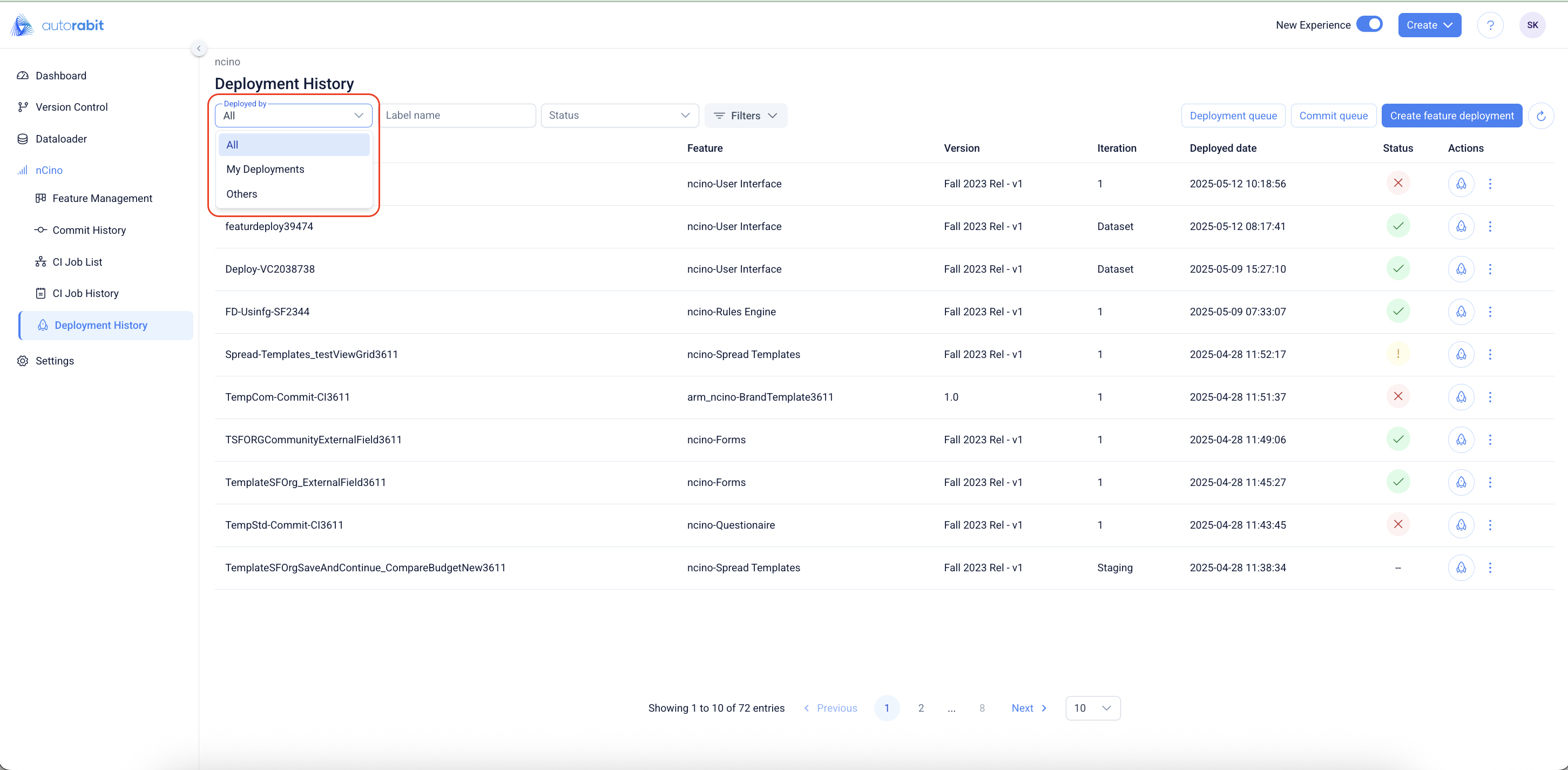Choose Others in Deployed by list
The width and height of the screenshot is (1568, 770).
242,194
